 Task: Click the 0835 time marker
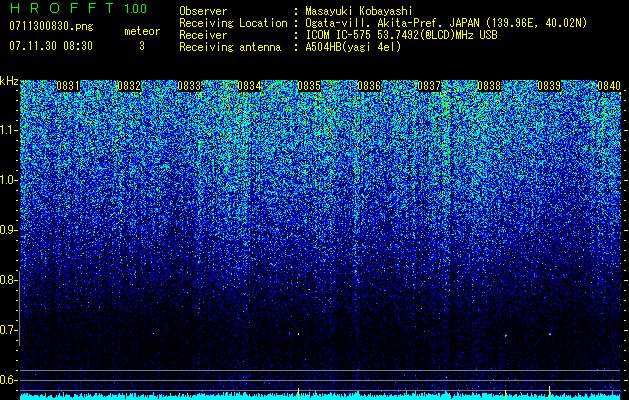[309, 86]
